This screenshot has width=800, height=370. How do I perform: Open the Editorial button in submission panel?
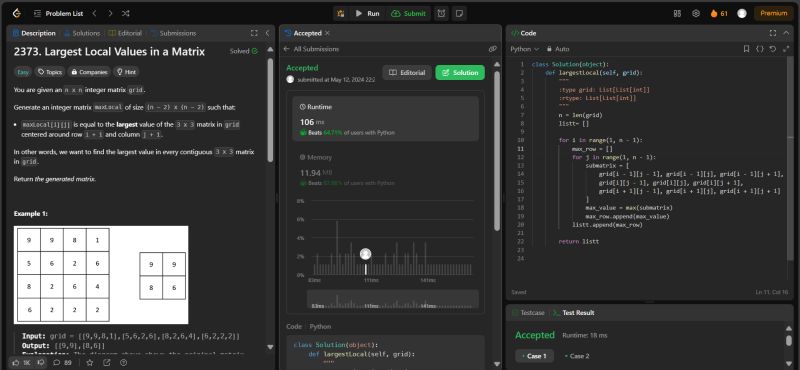407,72
